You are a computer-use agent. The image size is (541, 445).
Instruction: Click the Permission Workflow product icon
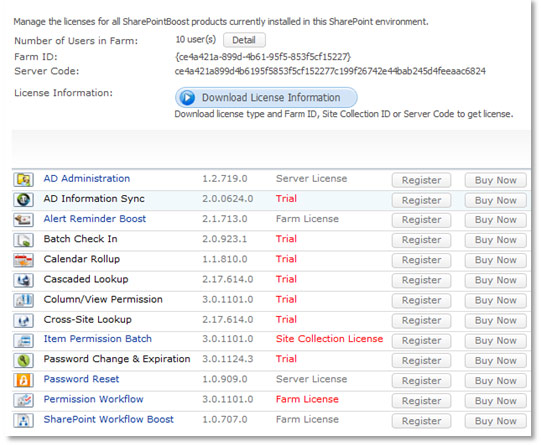click(x=23, y=400)
